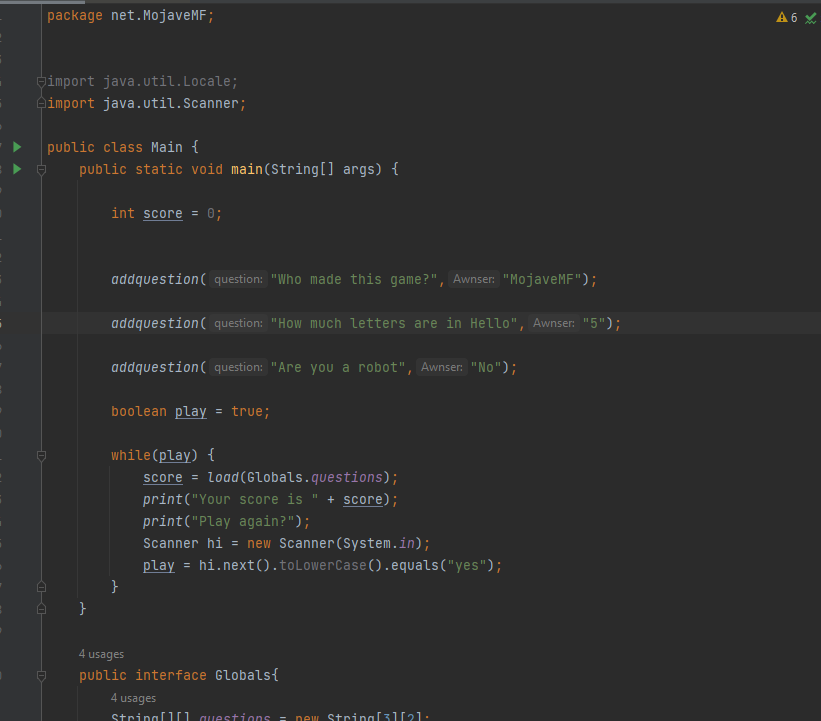This screenshot has width=821, height=721.
Task: Click the load method call
Action: (223, 478)
